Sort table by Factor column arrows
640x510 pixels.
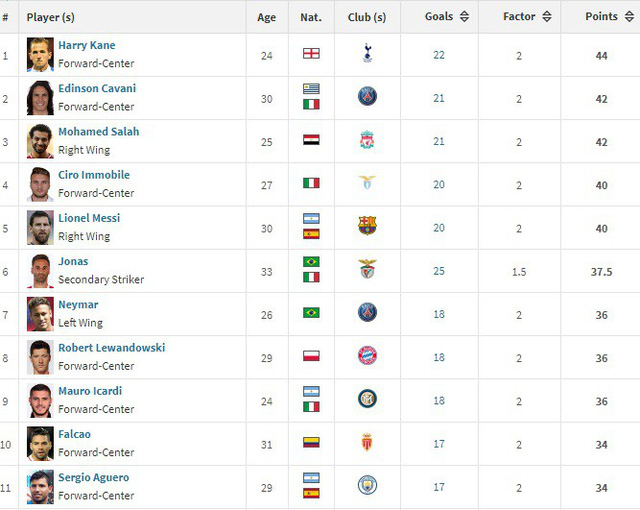[x=547, y=17]
